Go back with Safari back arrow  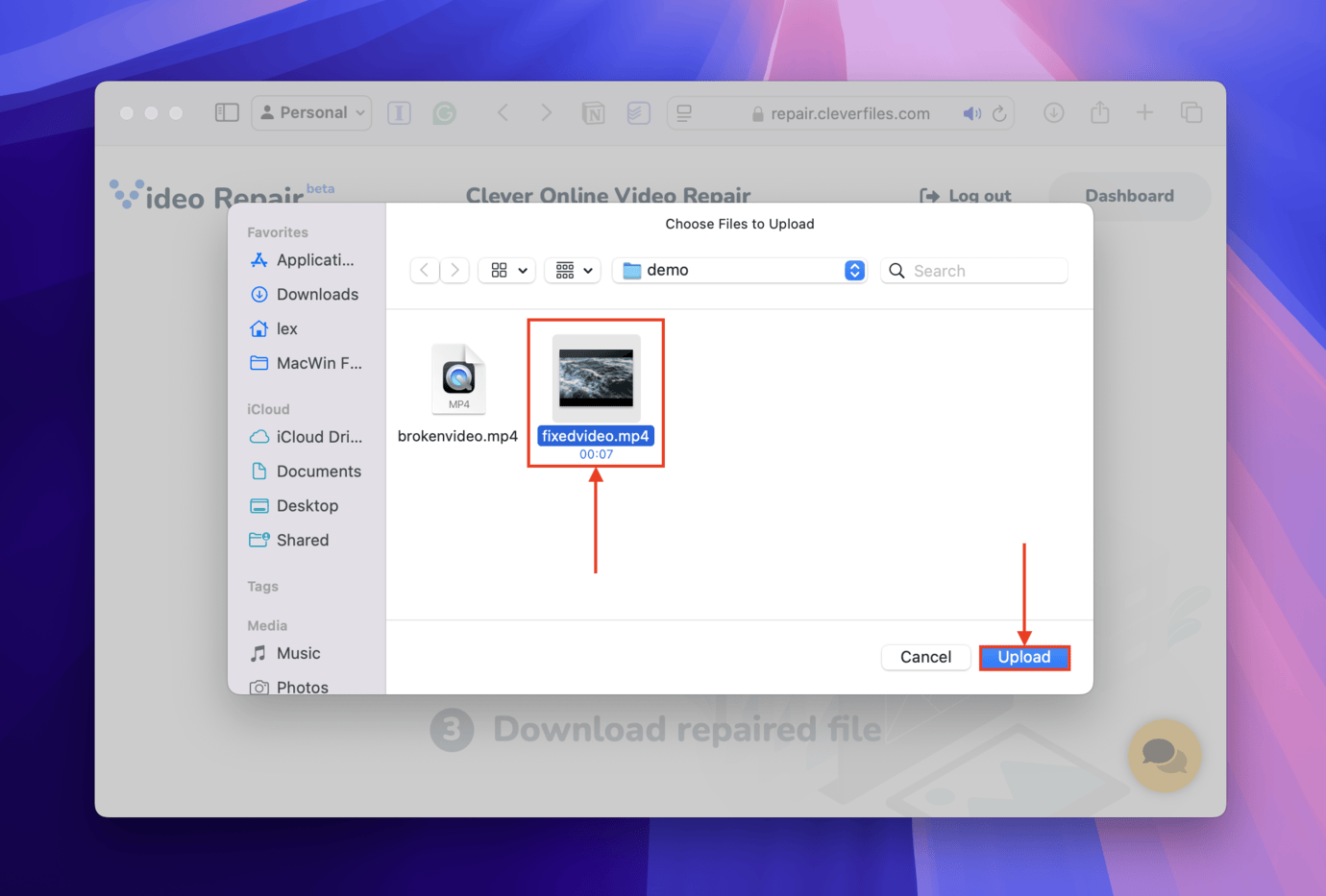pos(503,113)
